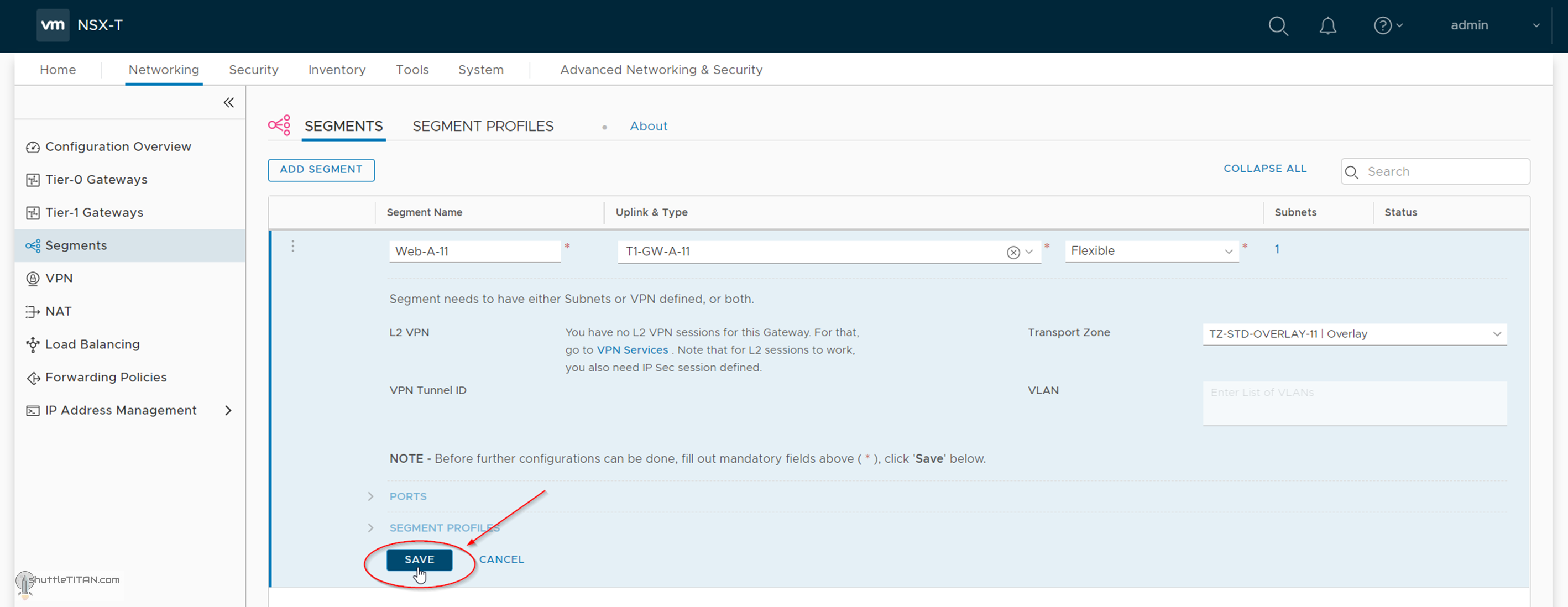Screen dimensions: 1568x607
Task: Open the notifications bell
Action: pos(1327,25)
